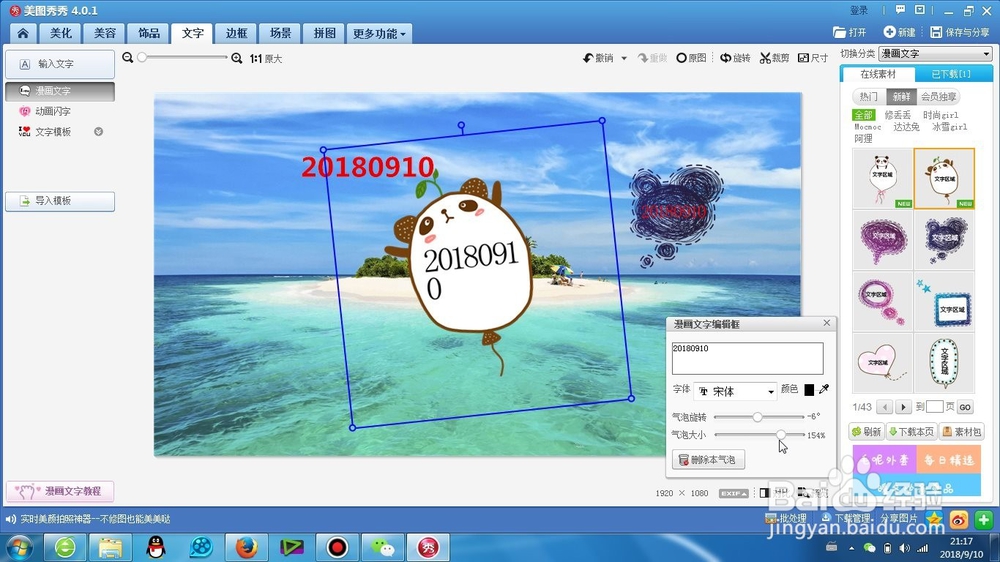The image size is (1000, 562).
Task: Click the 原图 original image button
Action: coord(691,58)
